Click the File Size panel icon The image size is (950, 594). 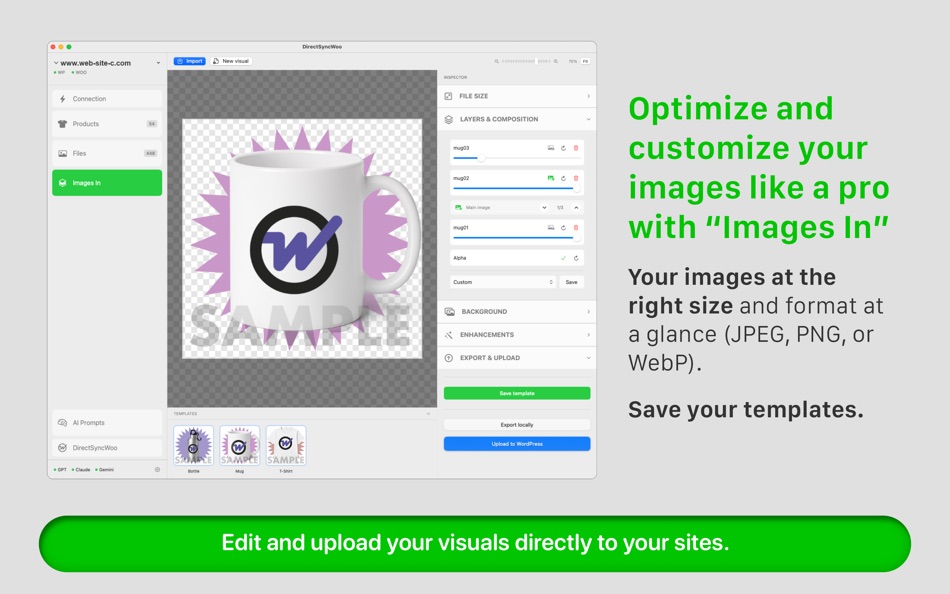point(449,96)
